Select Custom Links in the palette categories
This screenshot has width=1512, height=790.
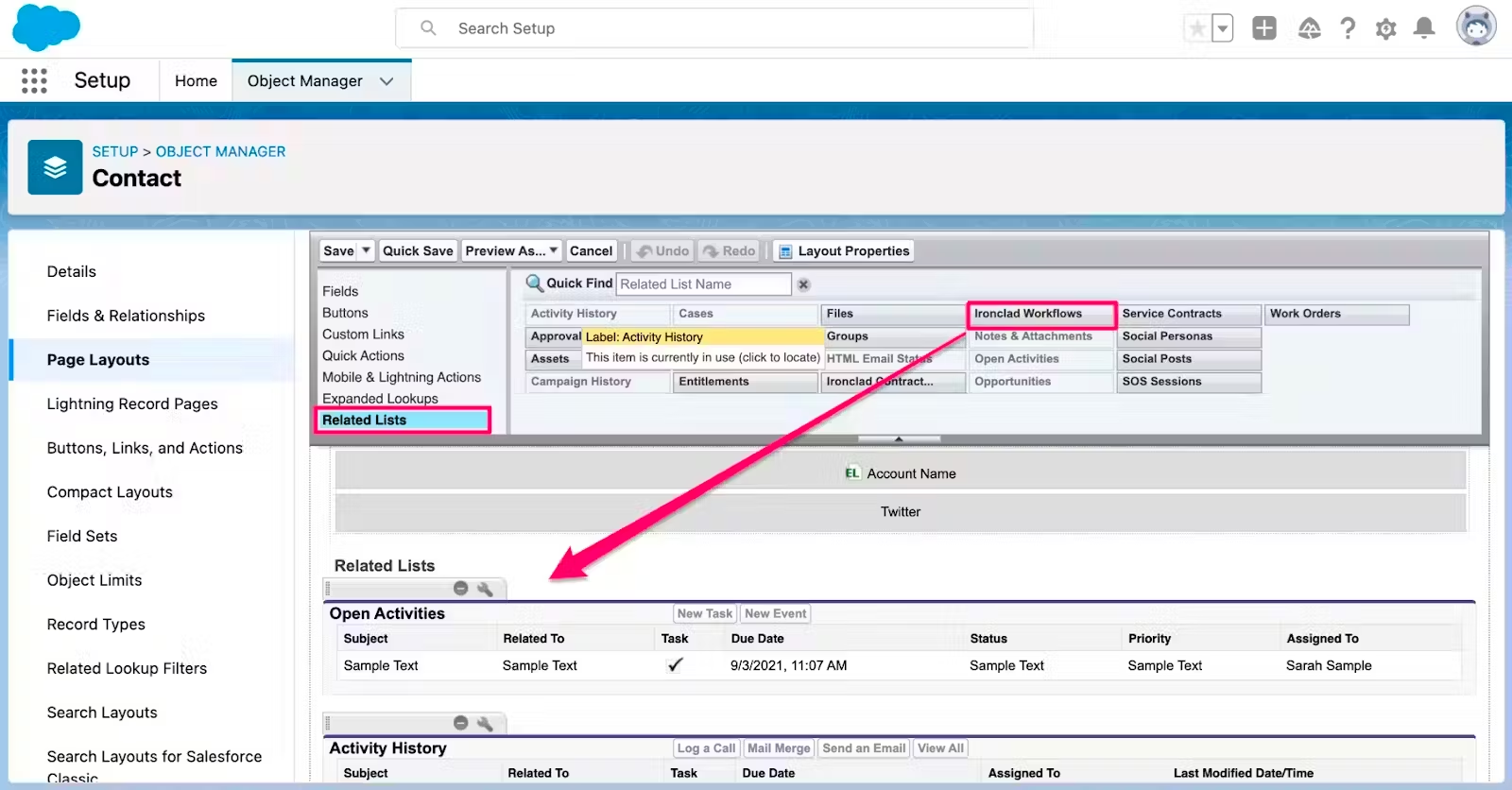[363, 335]
